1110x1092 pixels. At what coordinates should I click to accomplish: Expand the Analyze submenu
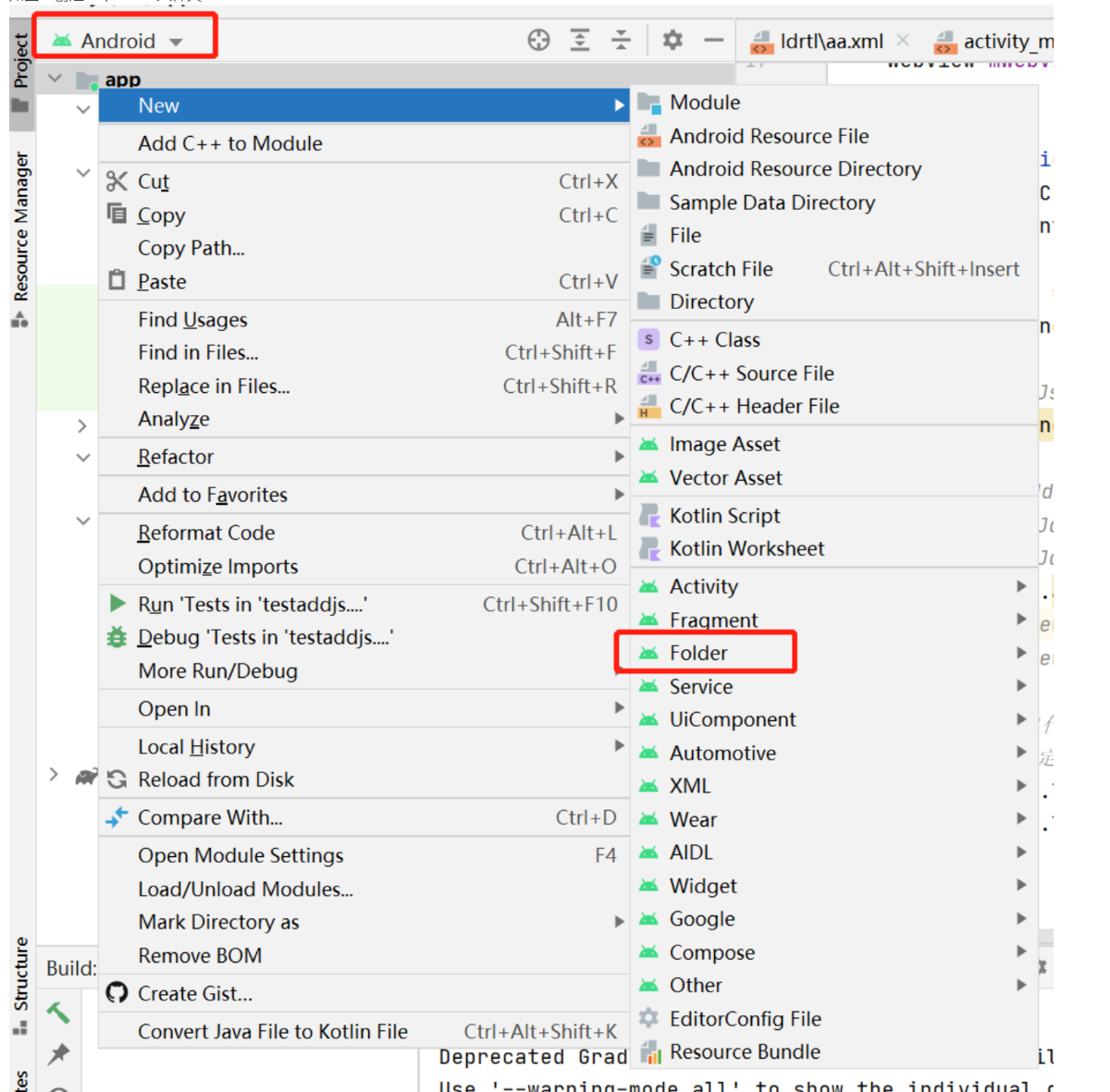364,419
